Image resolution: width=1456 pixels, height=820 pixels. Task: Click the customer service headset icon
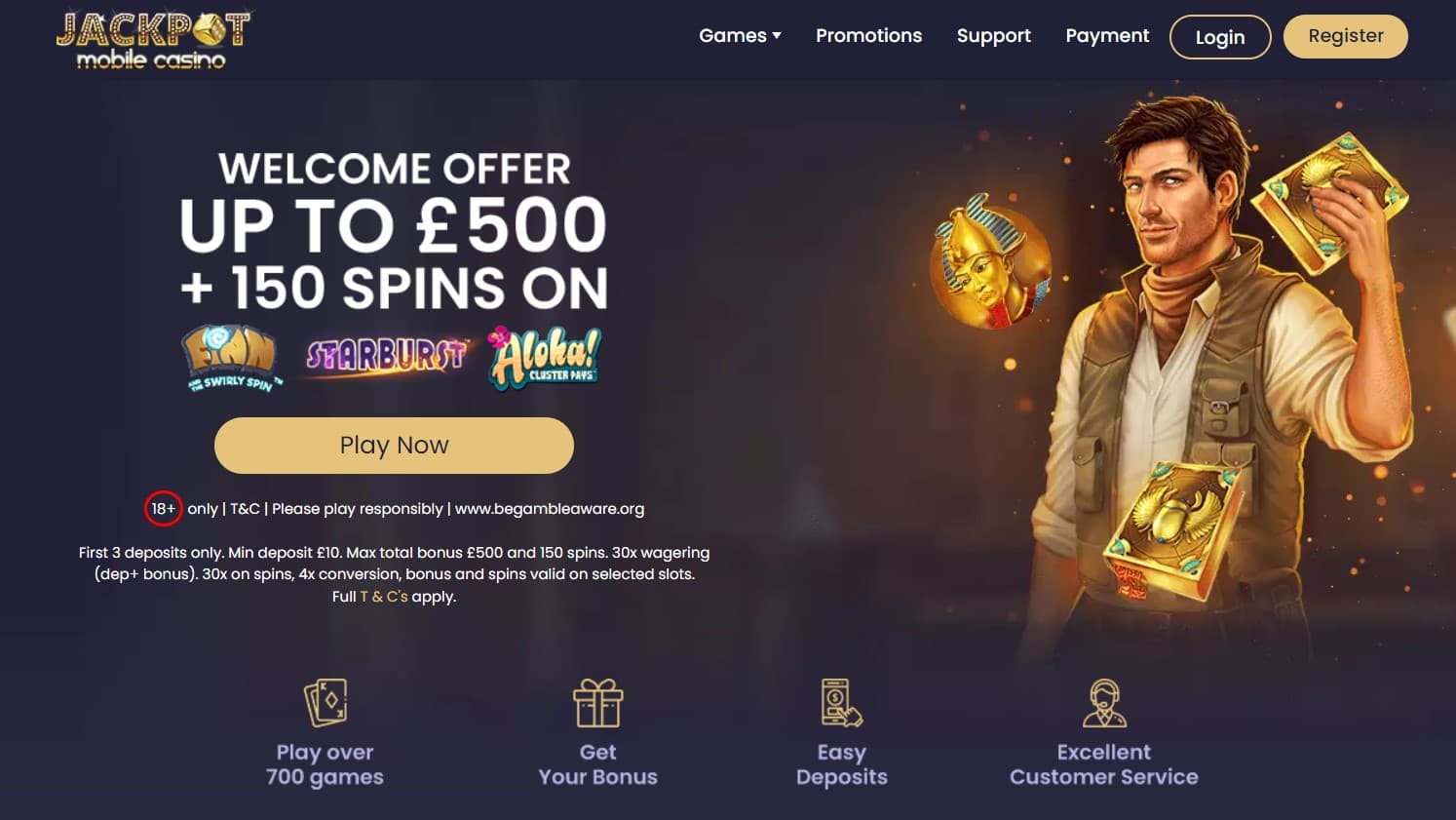(x=1104, y=703)
